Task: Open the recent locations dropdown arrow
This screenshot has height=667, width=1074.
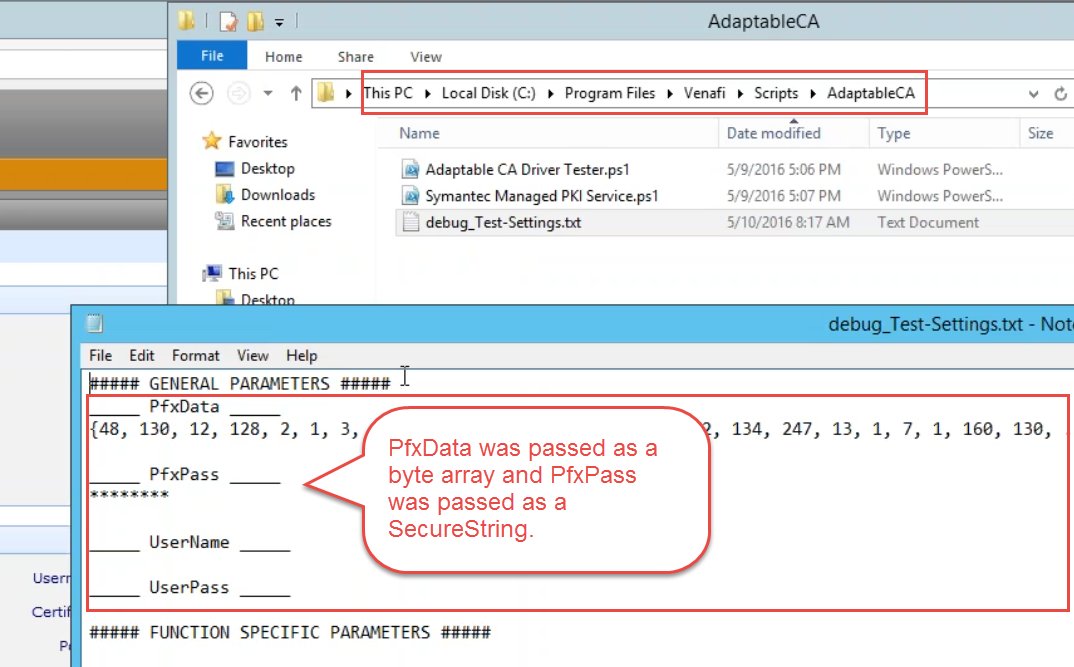Action: point(268,94)
